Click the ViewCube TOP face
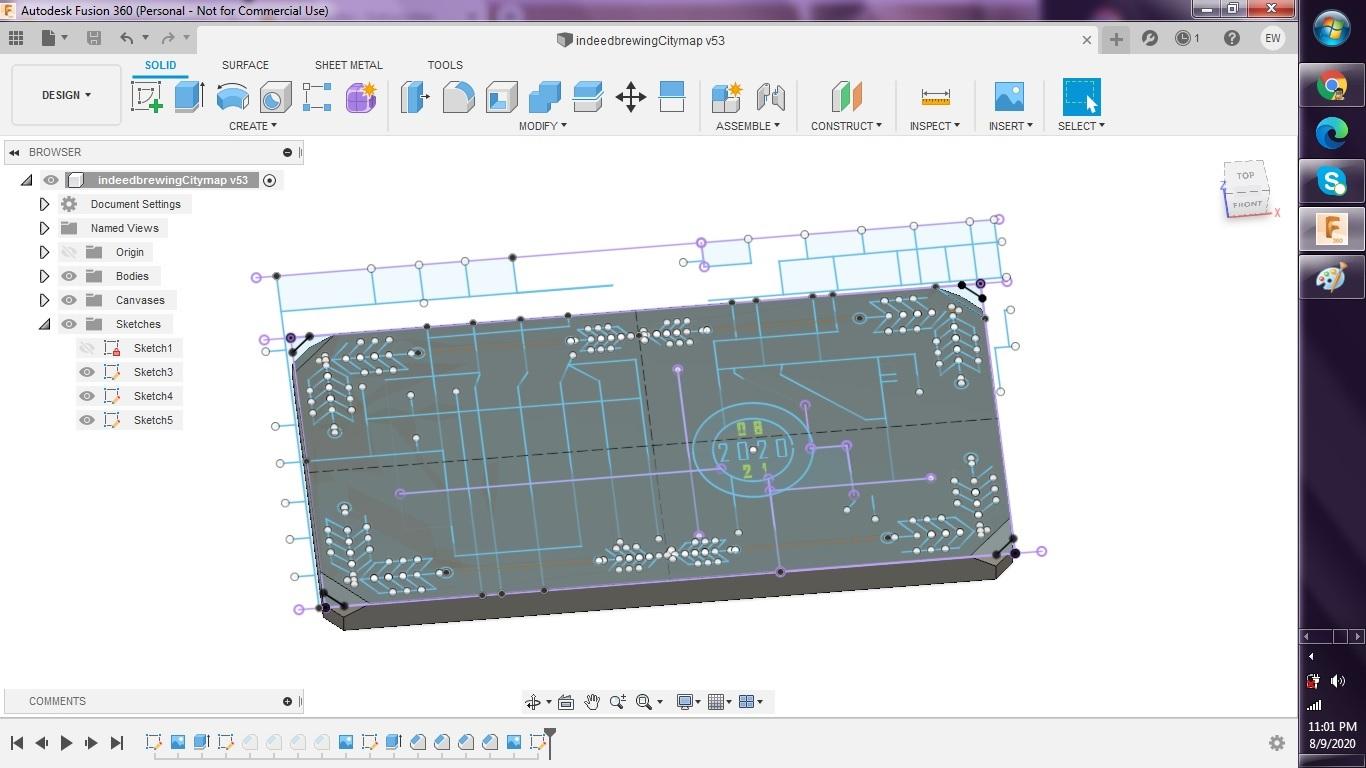 (x=1245, y=176)
